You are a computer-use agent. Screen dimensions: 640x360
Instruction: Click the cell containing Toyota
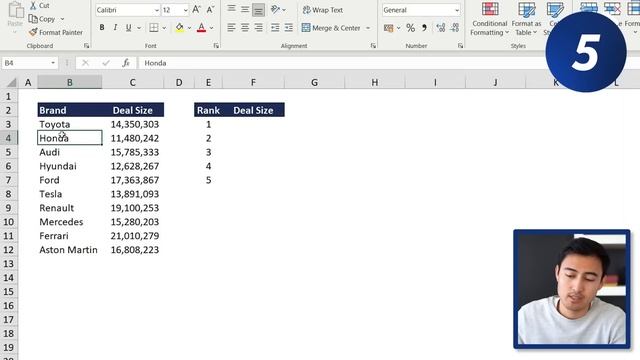[x=69, y=124]
